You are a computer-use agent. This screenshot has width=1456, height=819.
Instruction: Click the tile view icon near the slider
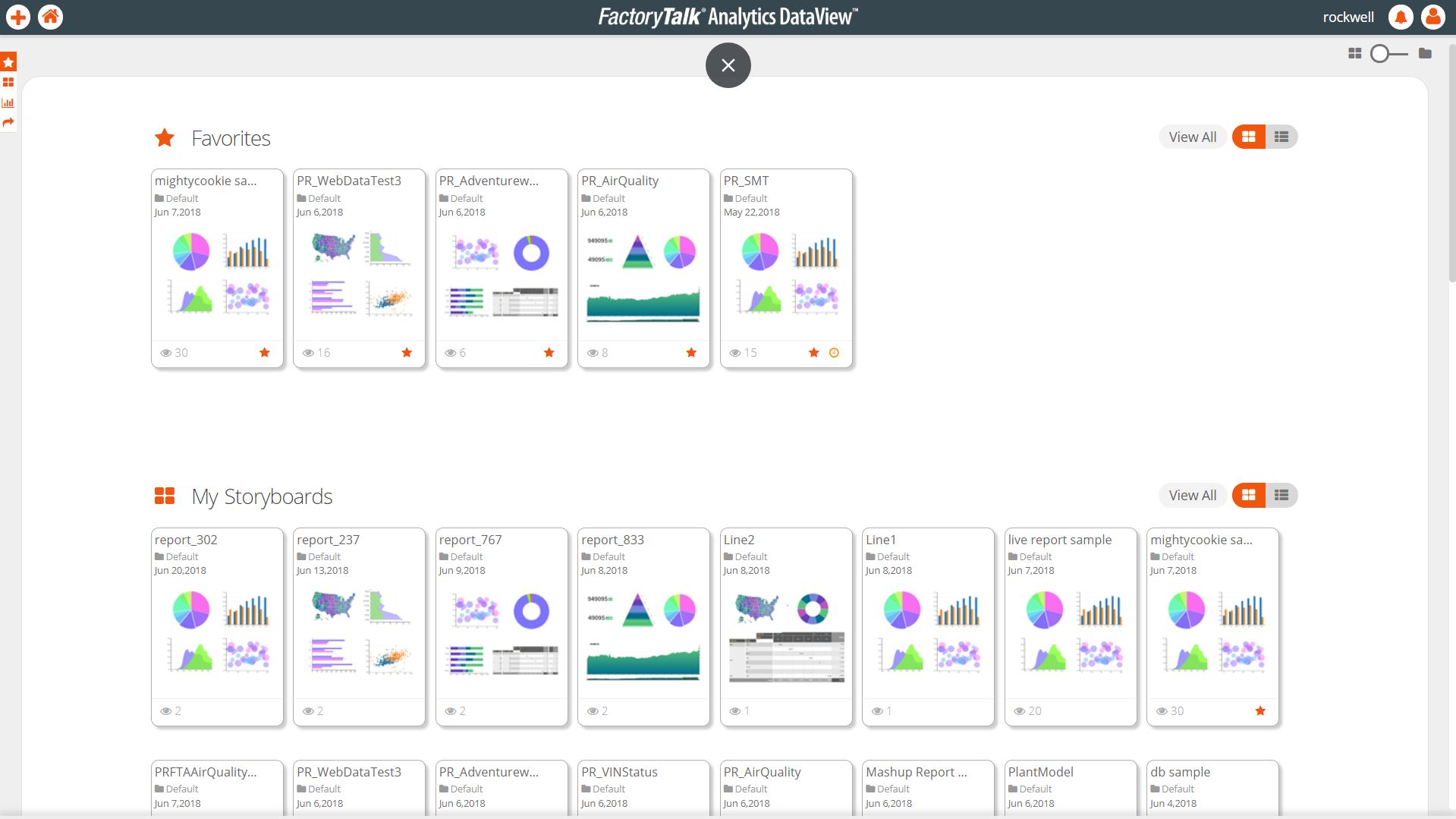(1355, 53)
